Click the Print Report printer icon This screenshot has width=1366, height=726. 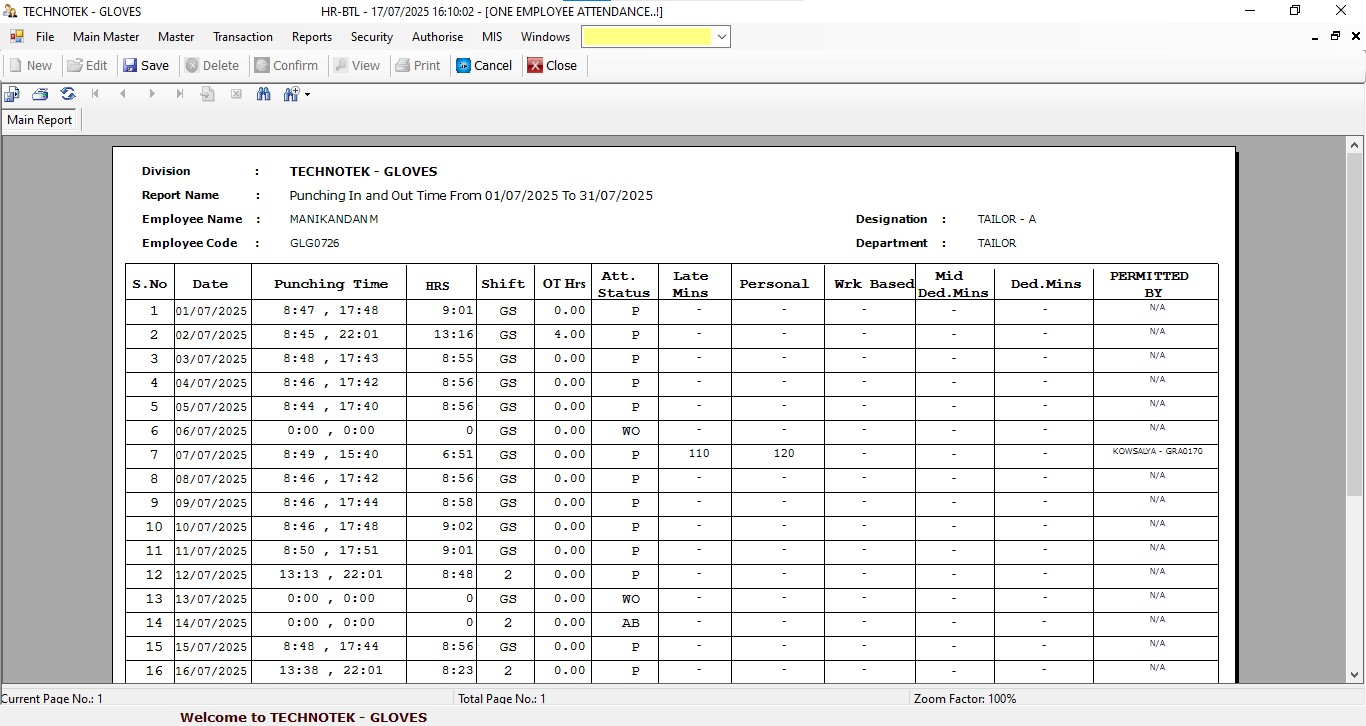tap(40, 94)
